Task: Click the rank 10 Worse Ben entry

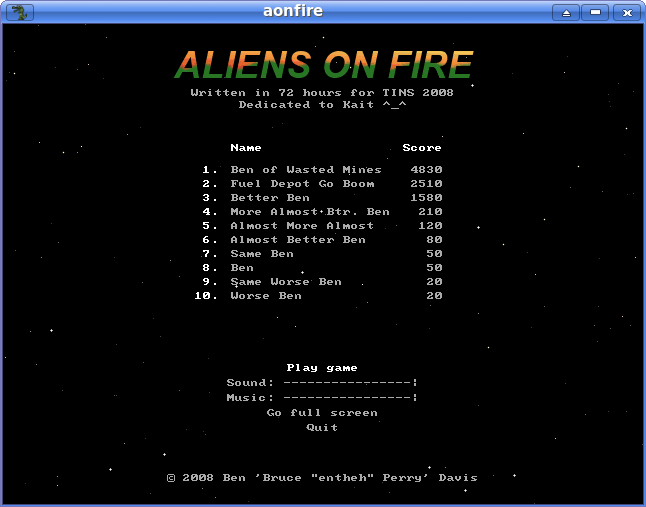Action: (266, 296)
